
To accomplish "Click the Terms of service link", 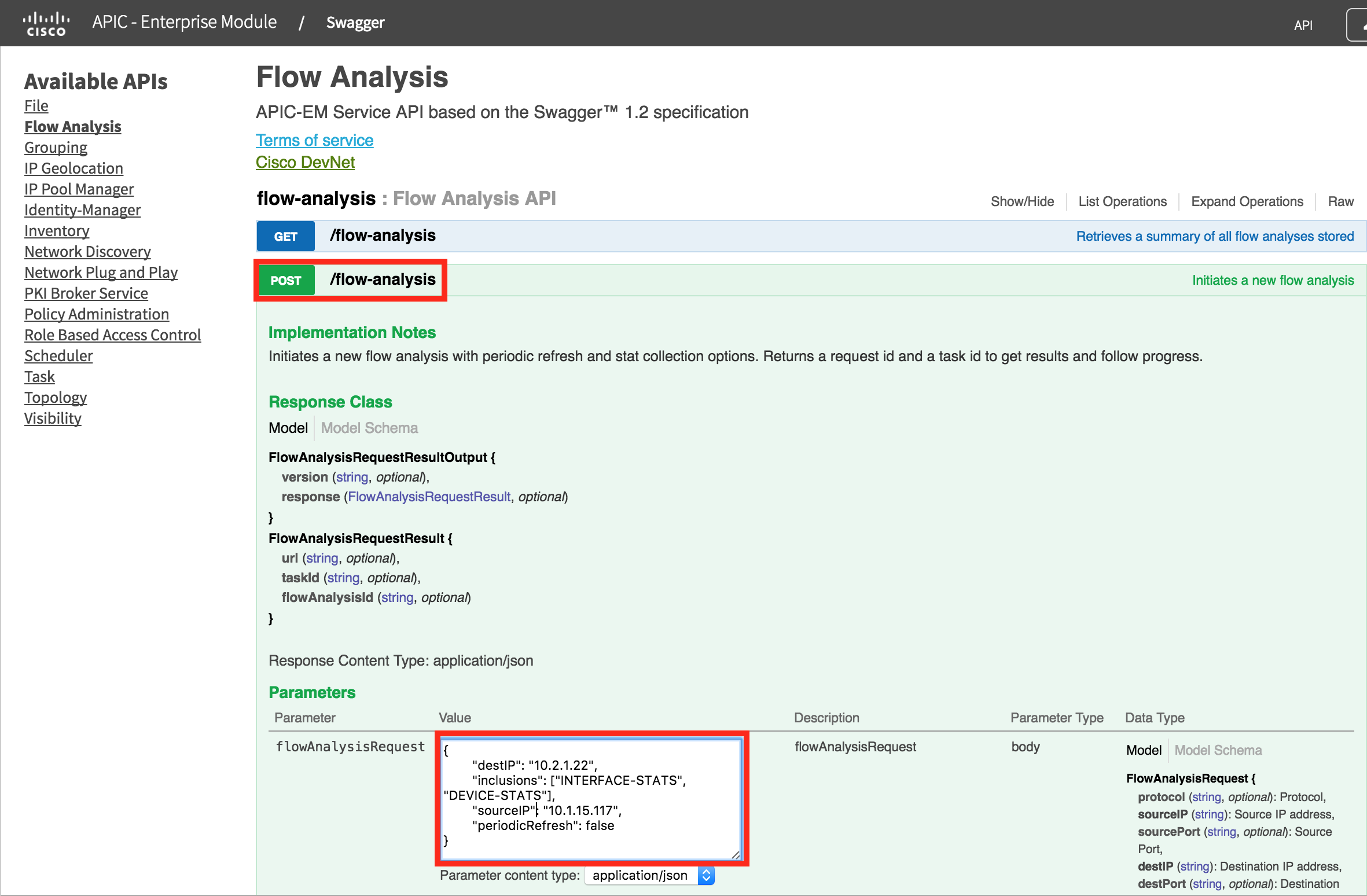I will tap(314, 141).
